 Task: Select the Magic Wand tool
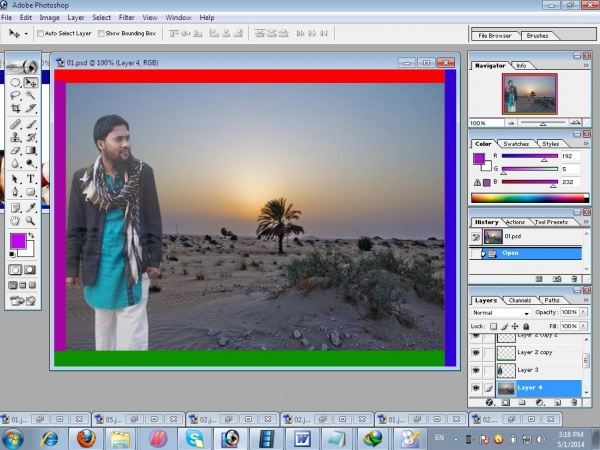pos(31,96)
